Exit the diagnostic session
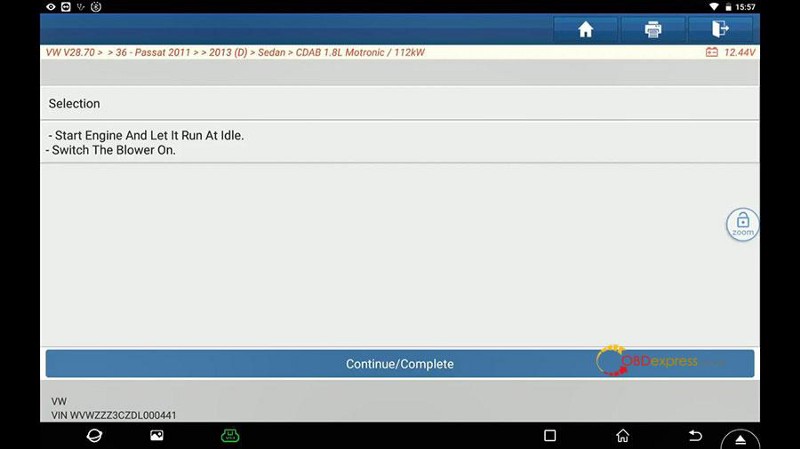800x449 pixels. pyautogui.click(x=720, y=29)
